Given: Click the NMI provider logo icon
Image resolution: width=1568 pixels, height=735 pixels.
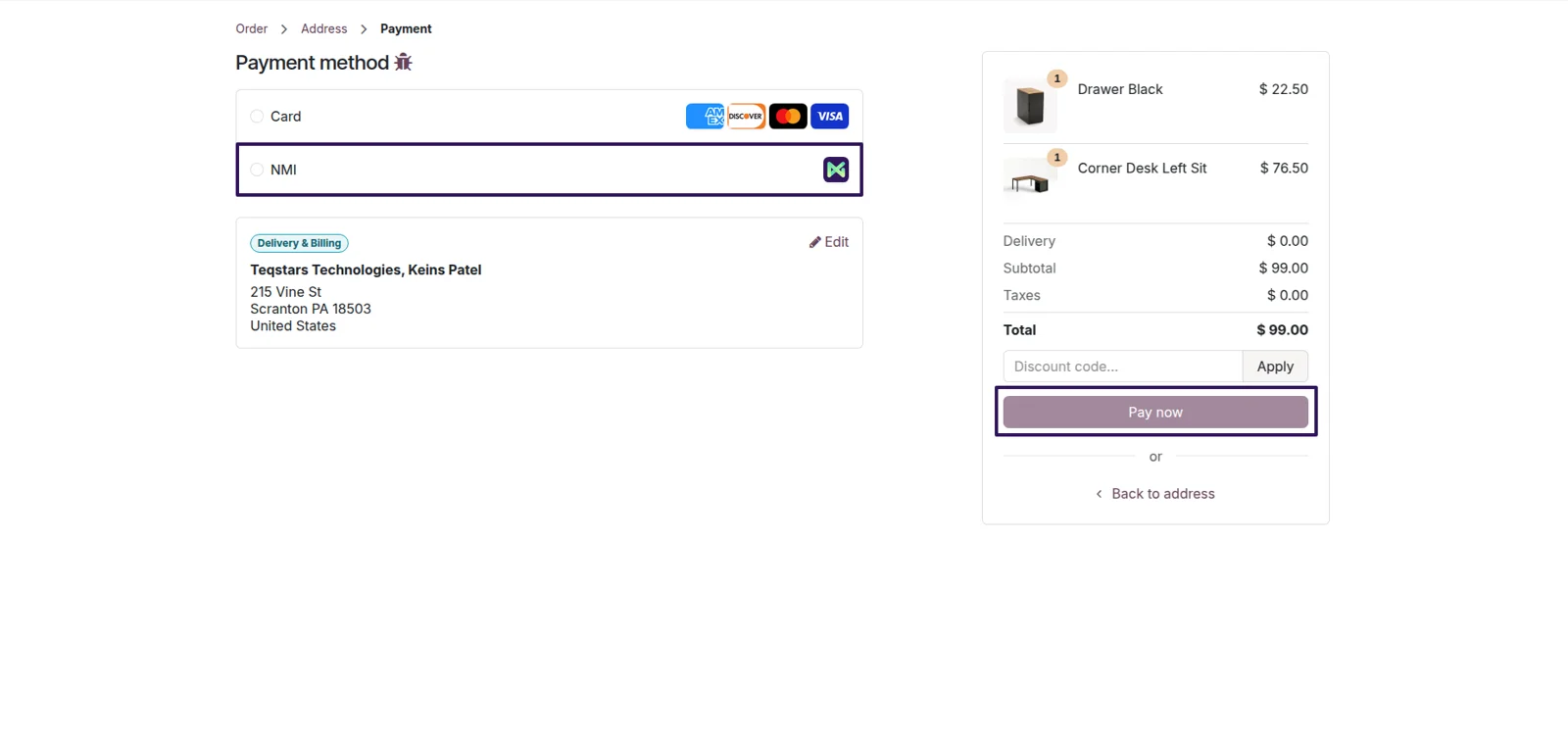Looking at the screenshot, I should (836, 170).
